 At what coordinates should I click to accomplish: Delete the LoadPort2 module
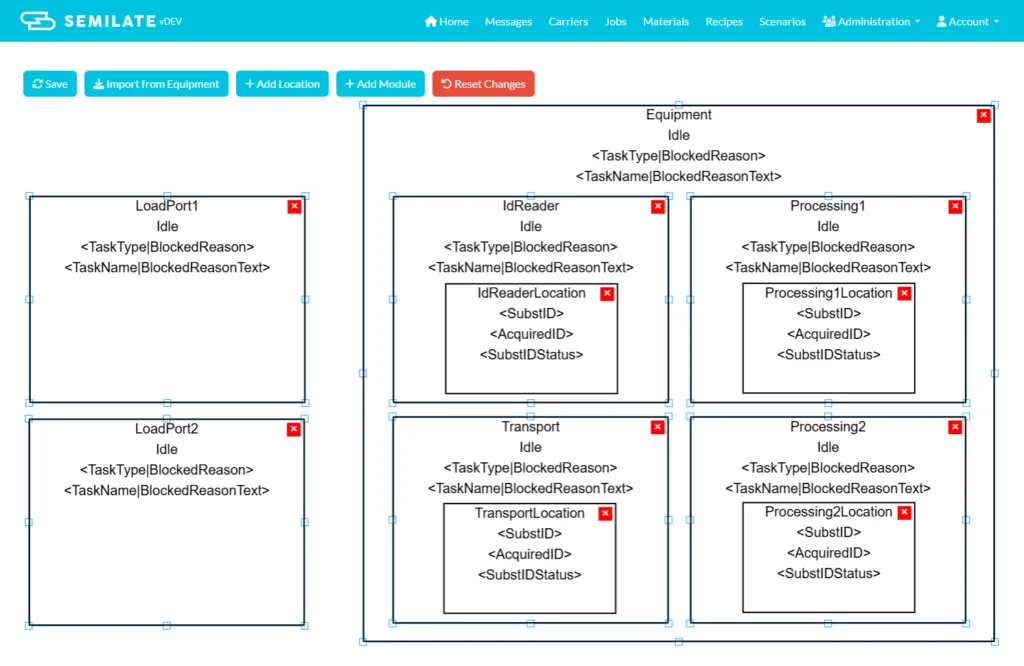coord(294,429)
